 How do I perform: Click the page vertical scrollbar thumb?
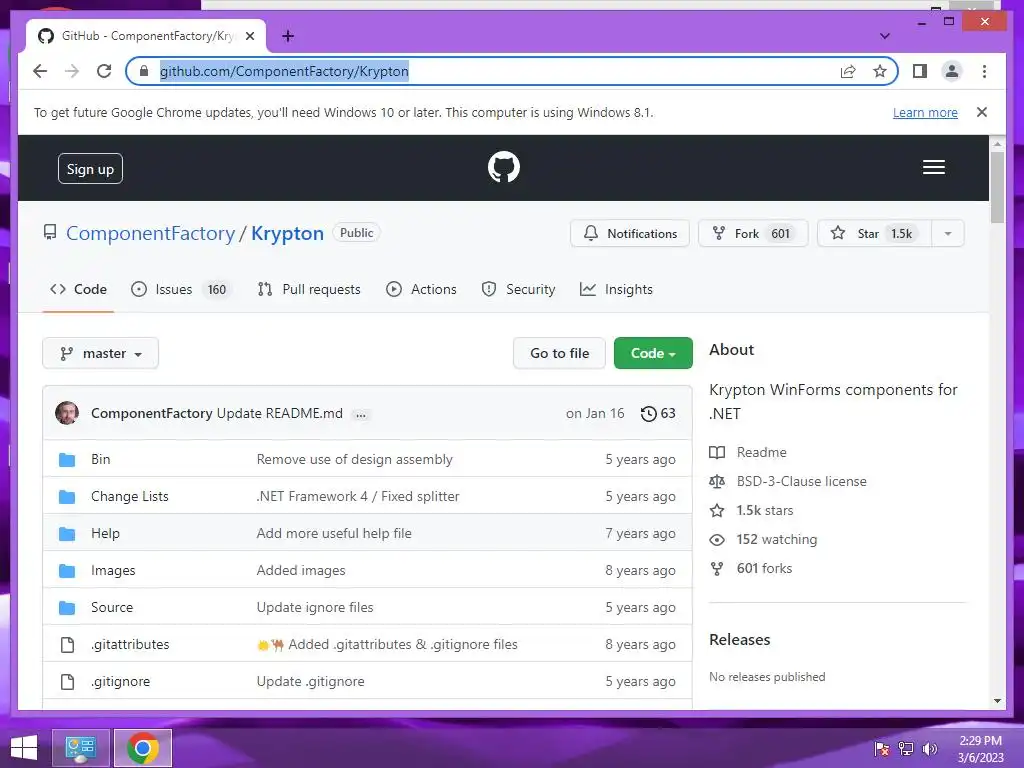[997, 187]
